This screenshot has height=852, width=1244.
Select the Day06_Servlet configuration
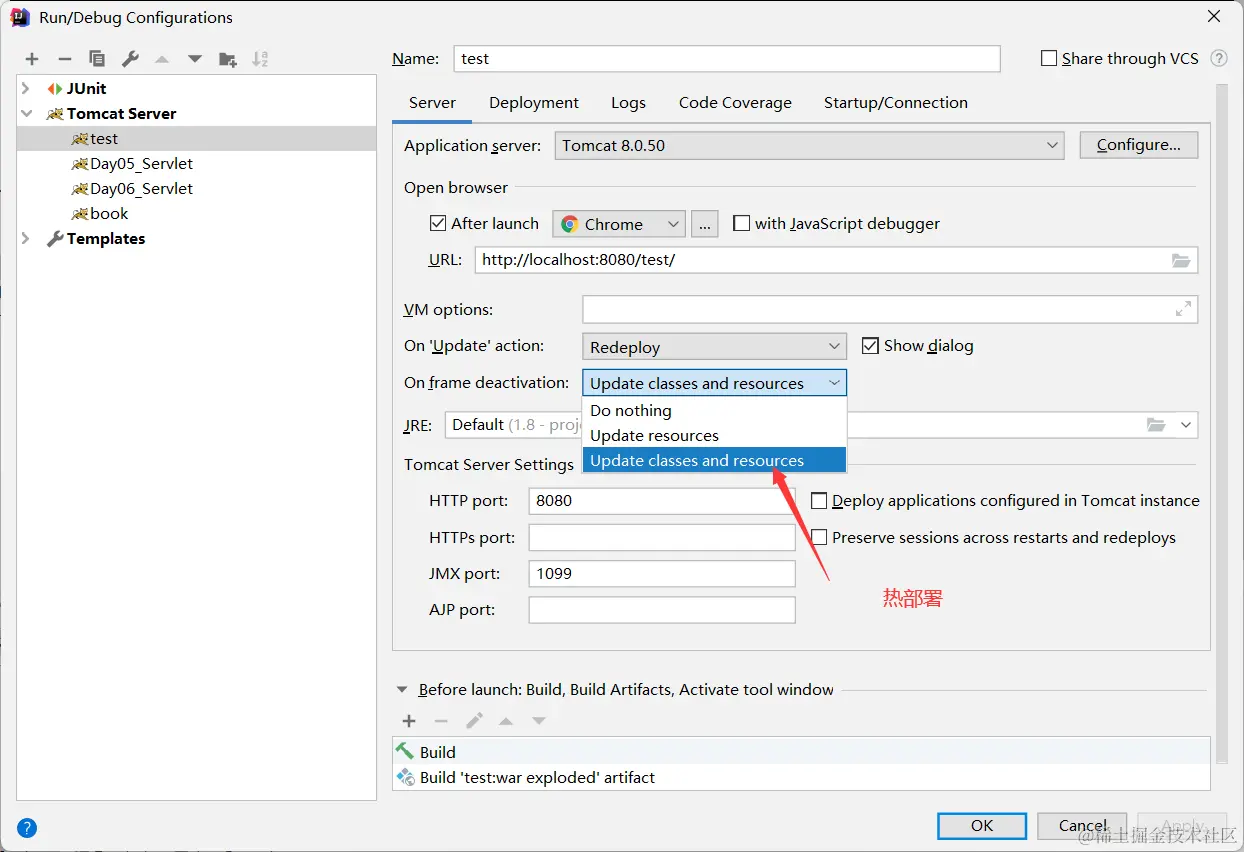tap(197, 189)
